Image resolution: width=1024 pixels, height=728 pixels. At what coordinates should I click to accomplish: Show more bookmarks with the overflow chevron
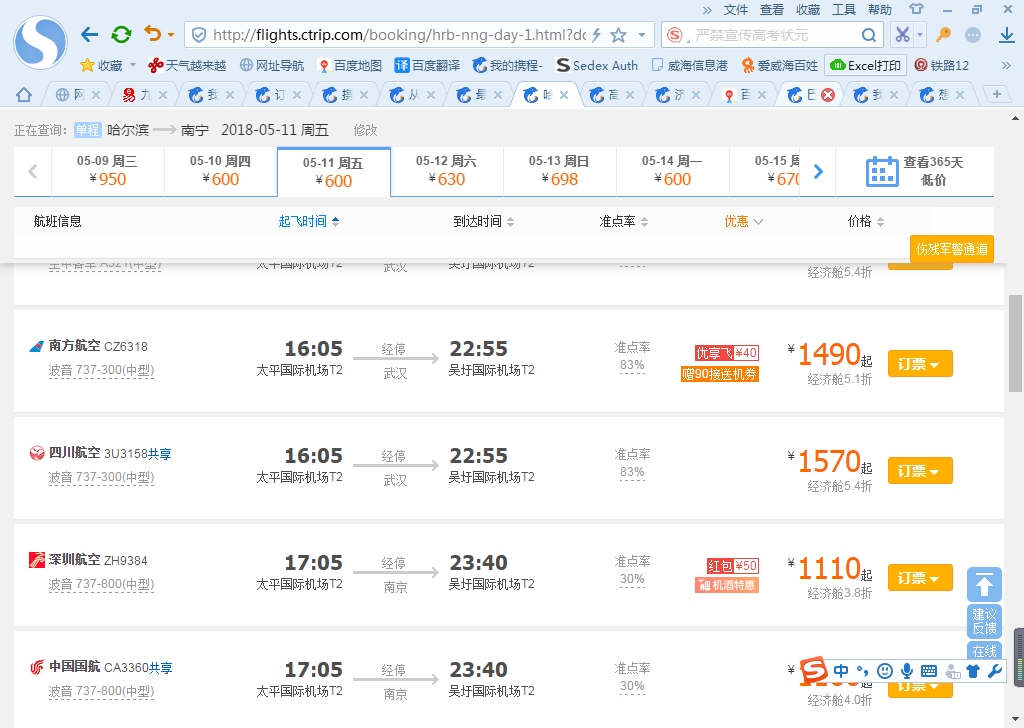1006,65
